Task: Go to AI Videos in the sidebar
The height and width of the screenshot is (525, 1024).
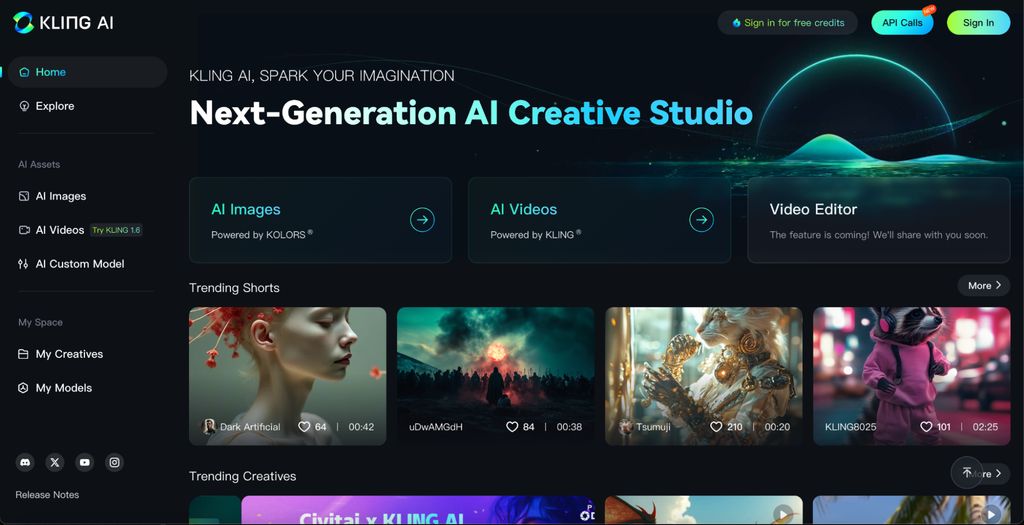Action: [x=59, y=230]
